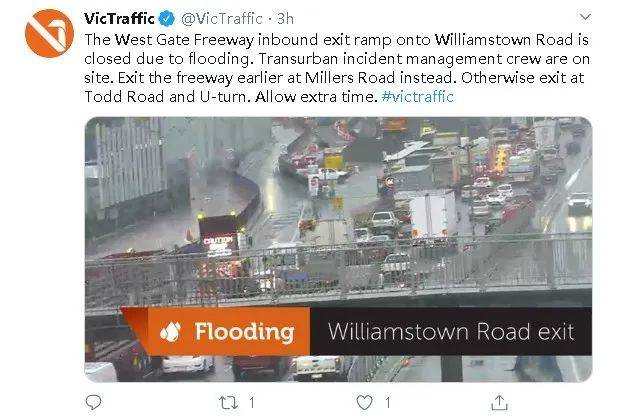The image size is (624, 419).
Task: Click the tweet body text
Action: click(x=337, y=68)
